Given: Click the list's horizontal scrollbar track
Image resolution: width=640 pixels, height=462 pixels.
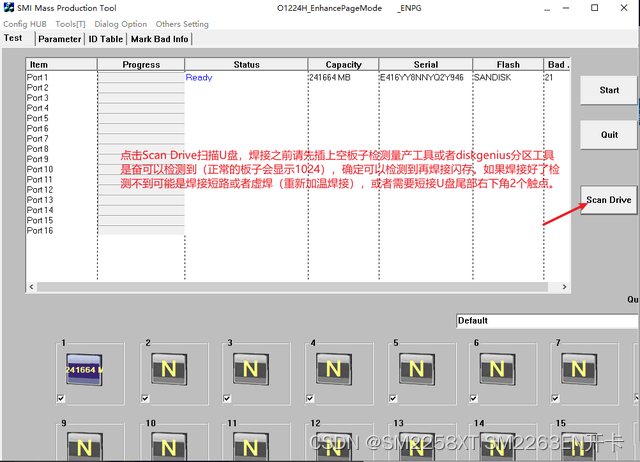Looking at the screenshot, I should (x=292, y=287).
